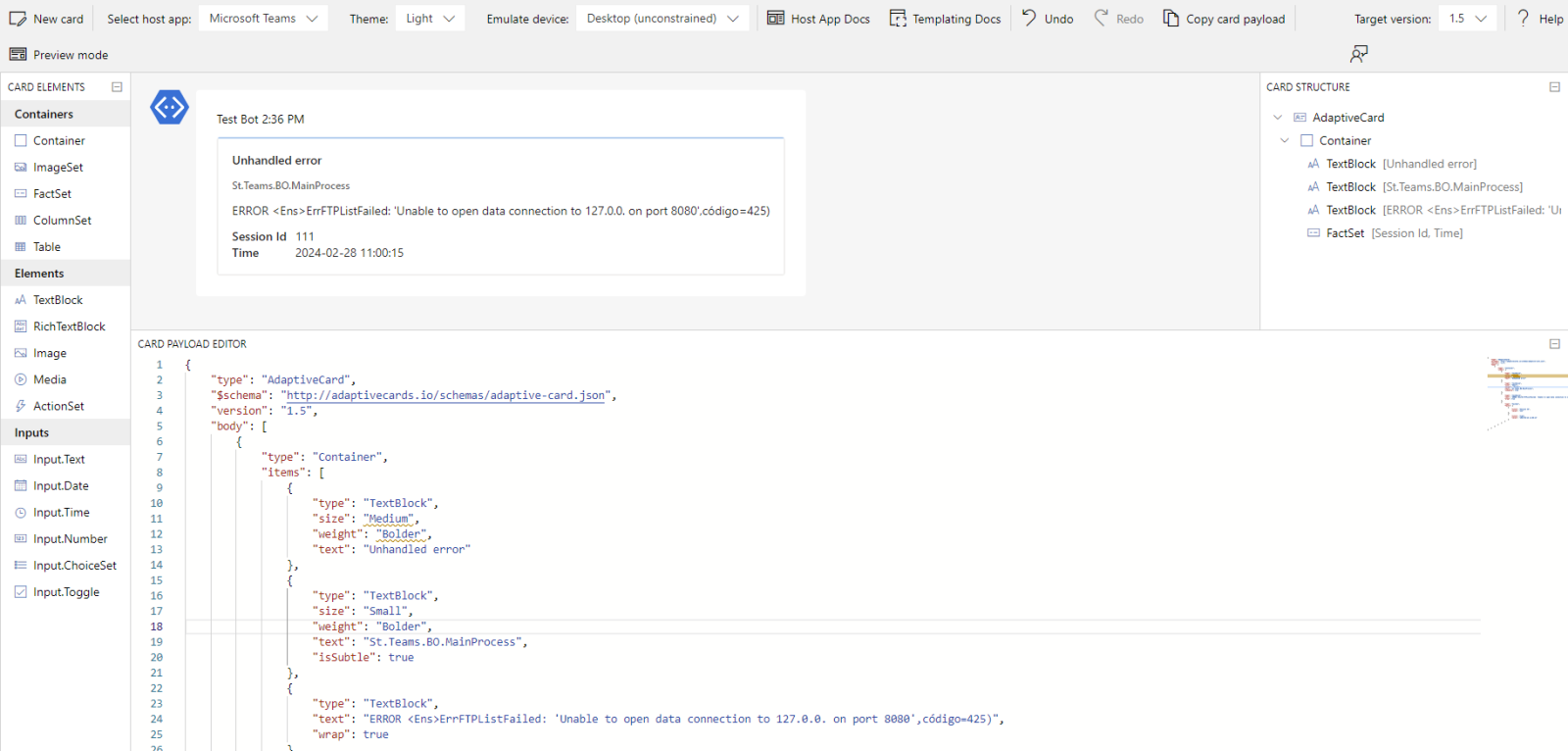The image size is (1568, 751).
Task: Collapse the Card Payload Editor panel
Action: pos(1554,344)
